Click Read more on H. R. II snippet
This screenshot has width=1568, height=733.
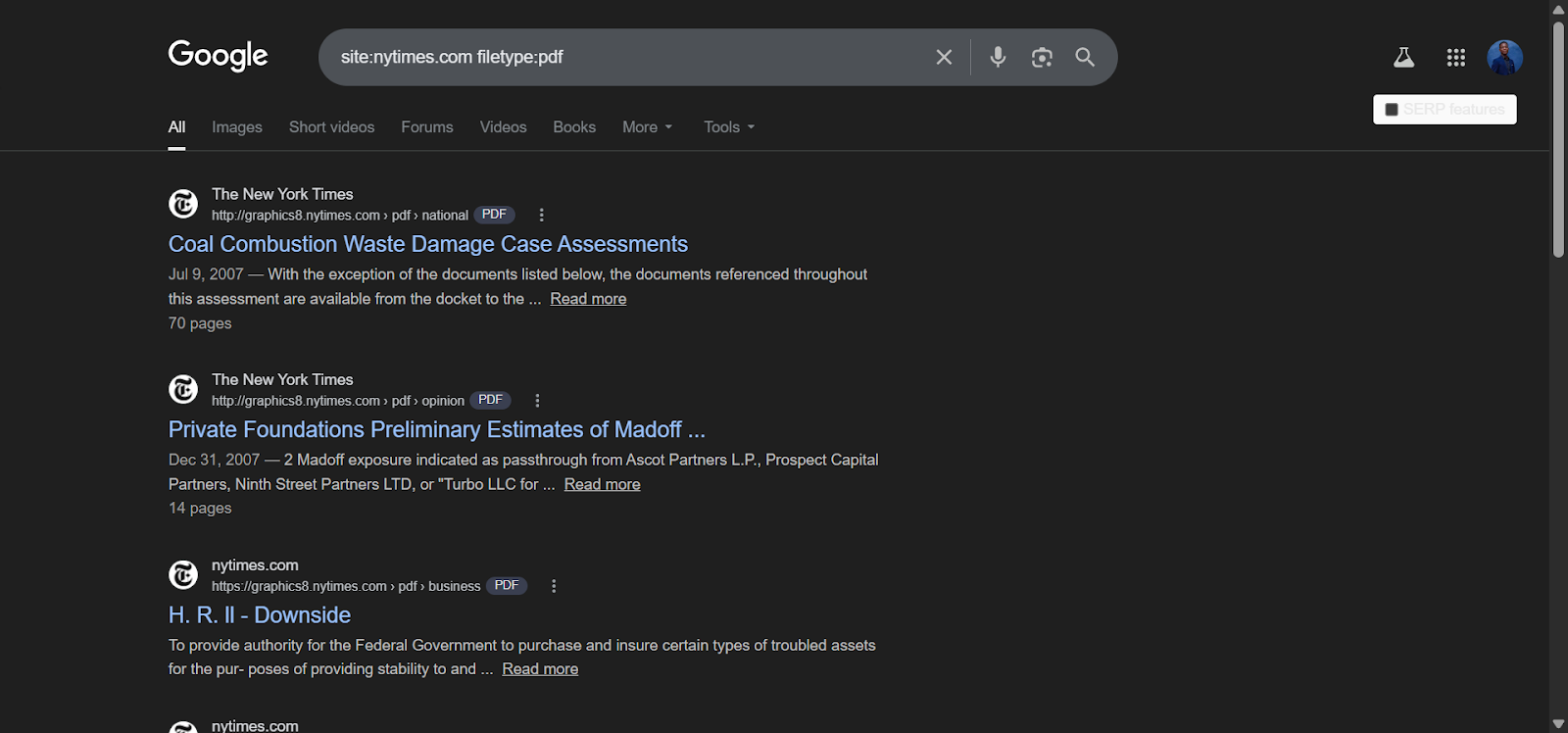click(540, 669)
